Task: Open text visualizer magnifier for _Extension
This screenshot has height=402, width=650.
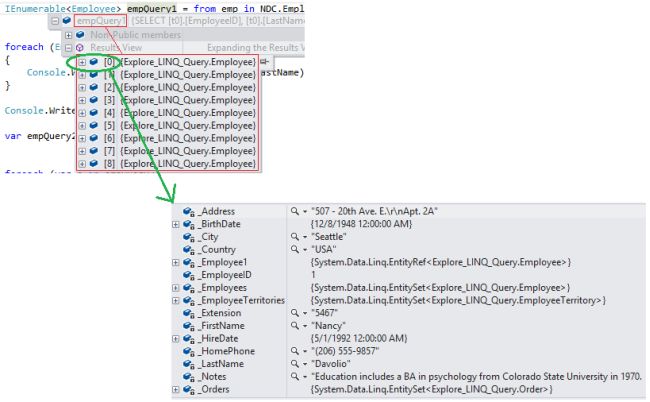Action: 294,313
